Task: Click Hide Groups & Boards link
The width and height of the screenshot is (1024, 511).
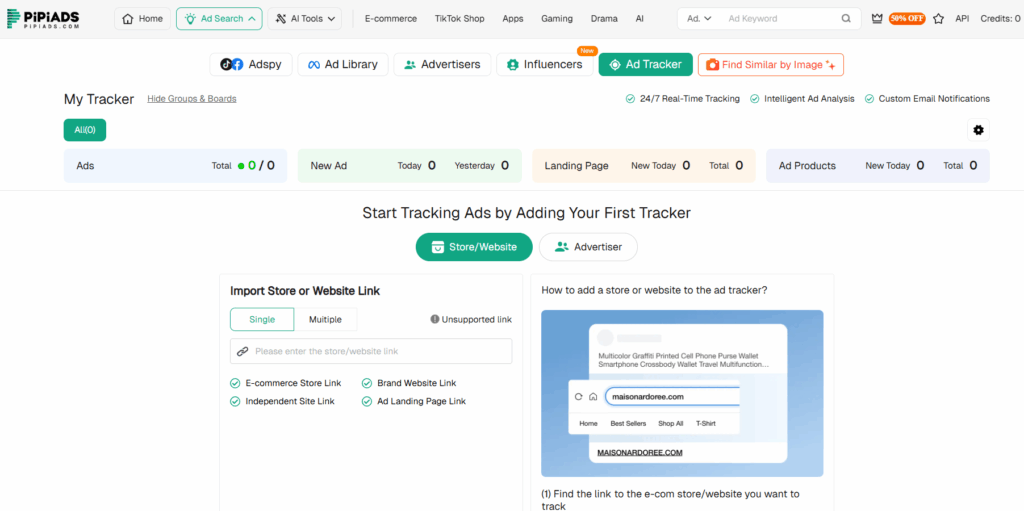Action: click(192, 99)
